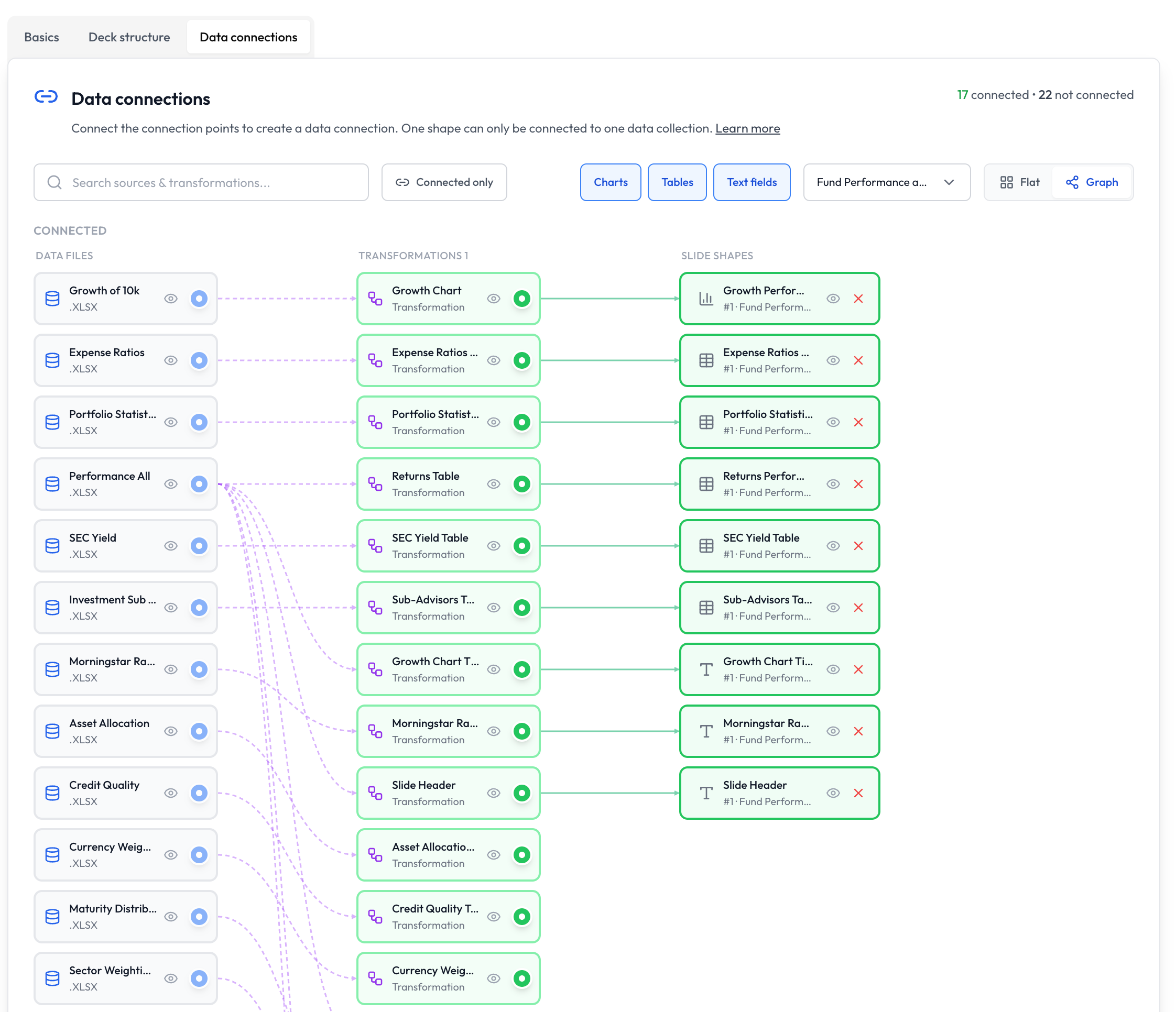Click the Growth of 10k database icon
The image size is (1176, 1012).
[52, 299]
